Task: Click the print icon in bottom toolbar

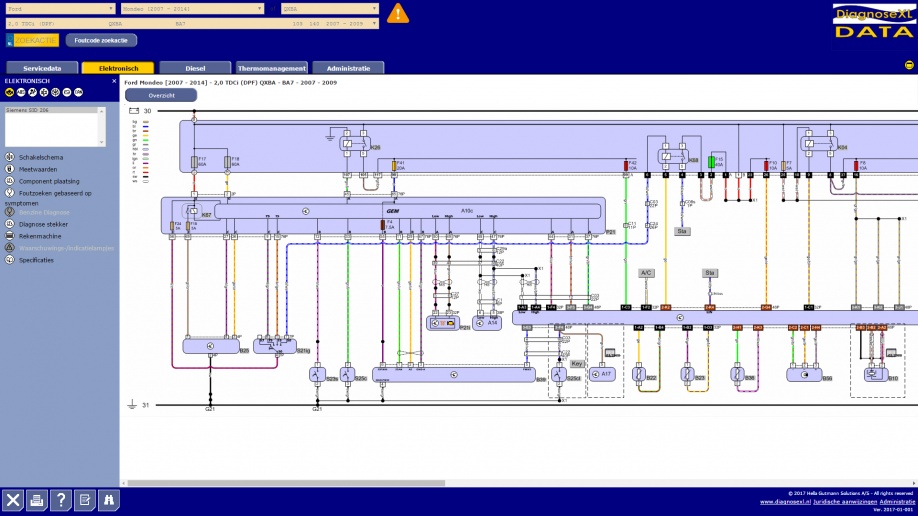Action: click(x=36, y=500)
